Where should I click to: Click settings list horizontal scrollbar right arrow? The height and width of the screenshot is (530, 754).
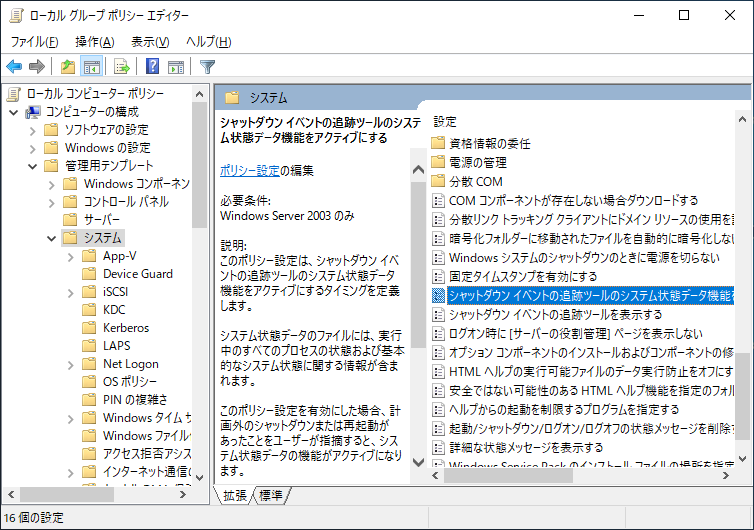726,476
